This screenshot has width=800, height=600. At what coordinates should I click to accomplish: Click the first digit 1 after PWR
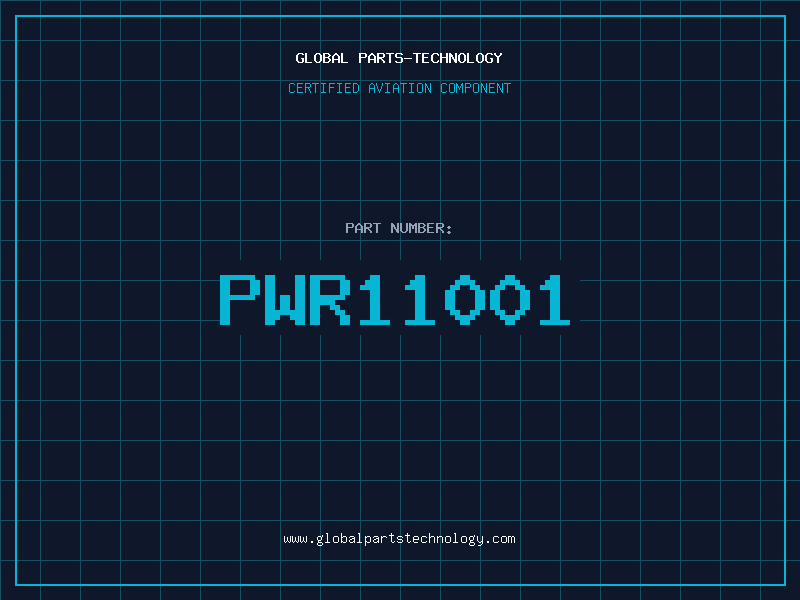click(x=375, y=299)
